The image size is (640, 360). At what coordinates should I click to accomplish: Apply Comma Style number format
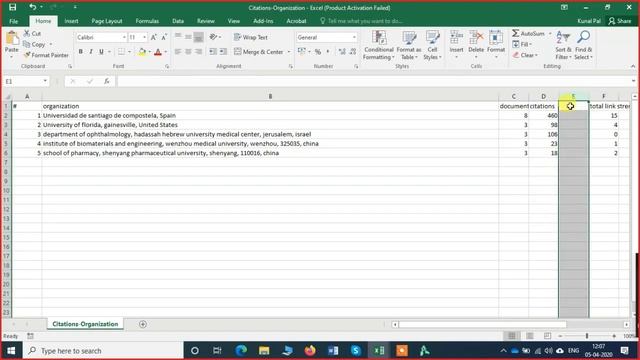click(328, 52)
